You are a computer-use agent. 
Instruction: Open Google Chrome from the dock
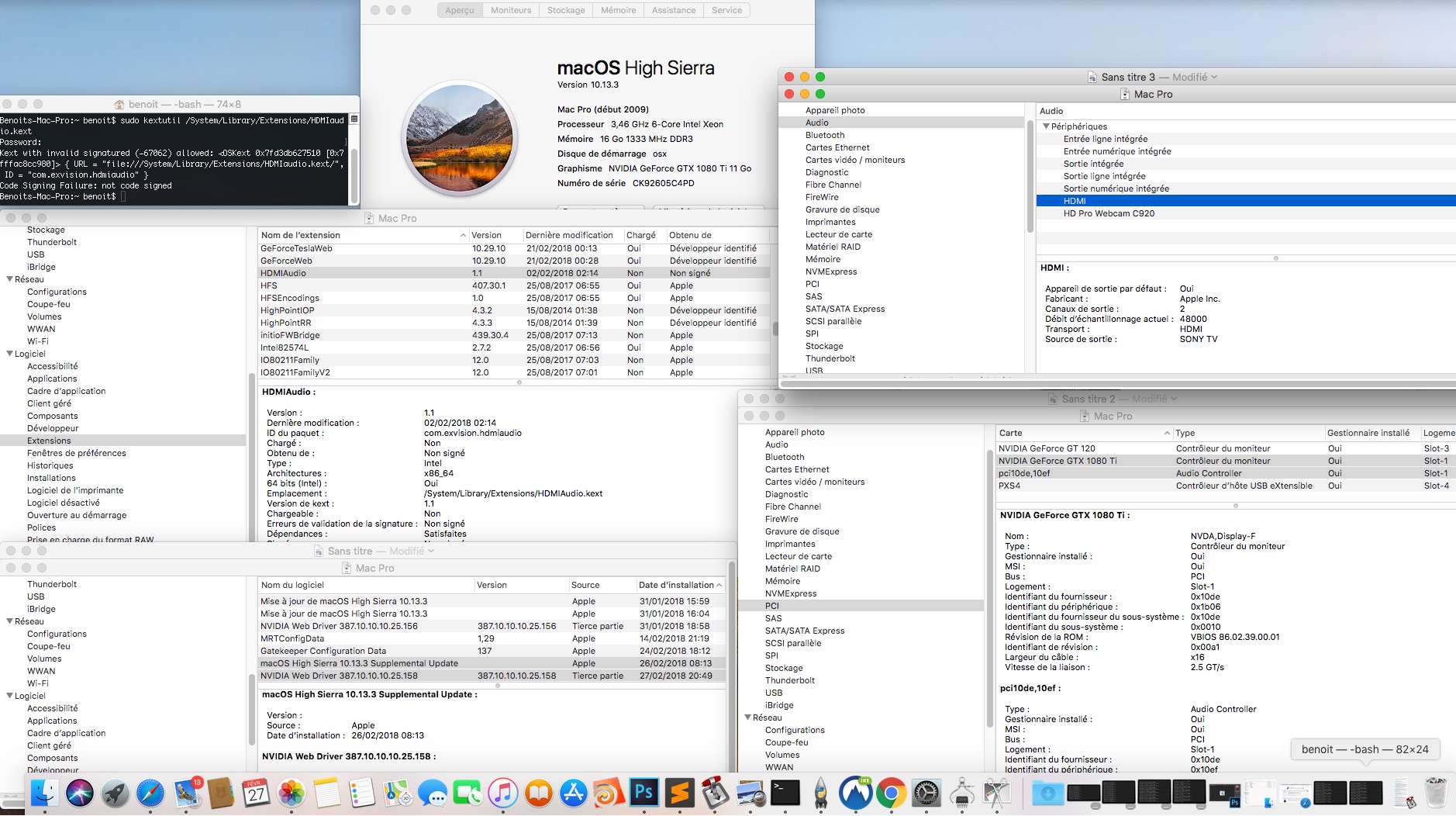[x=892, y=794]
